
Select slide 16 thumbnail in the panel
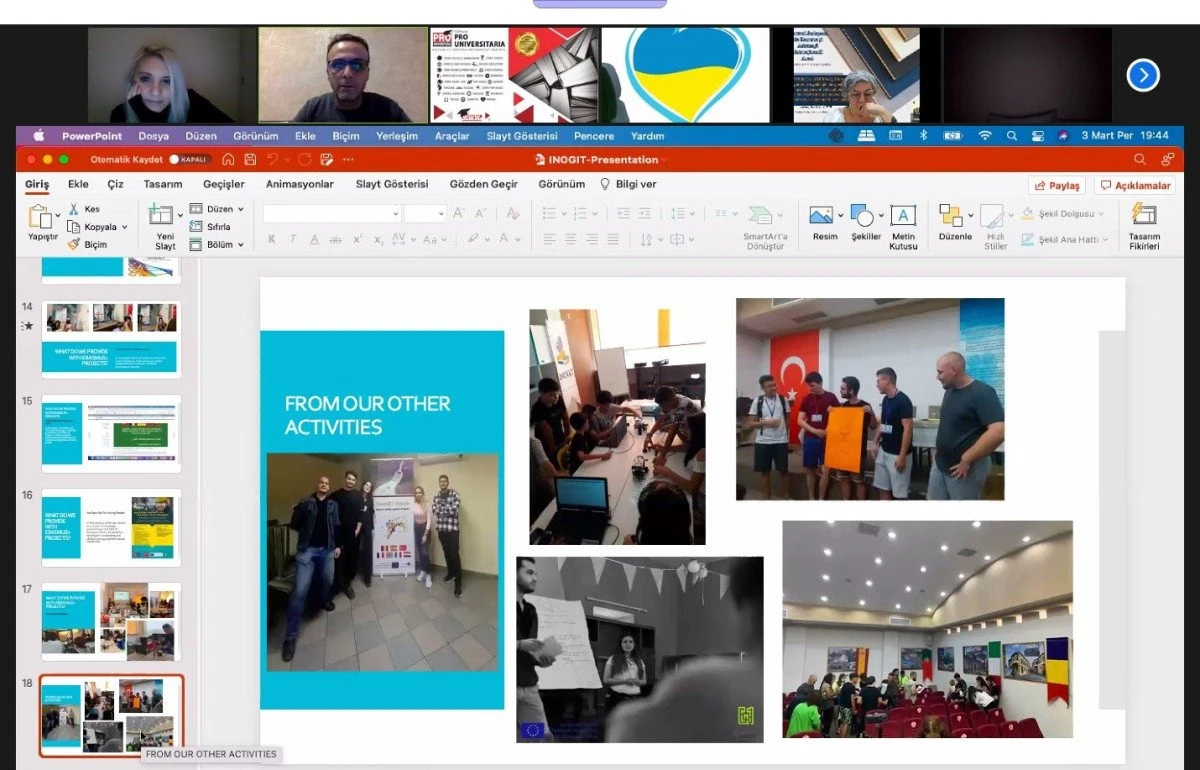click(111, 527)
